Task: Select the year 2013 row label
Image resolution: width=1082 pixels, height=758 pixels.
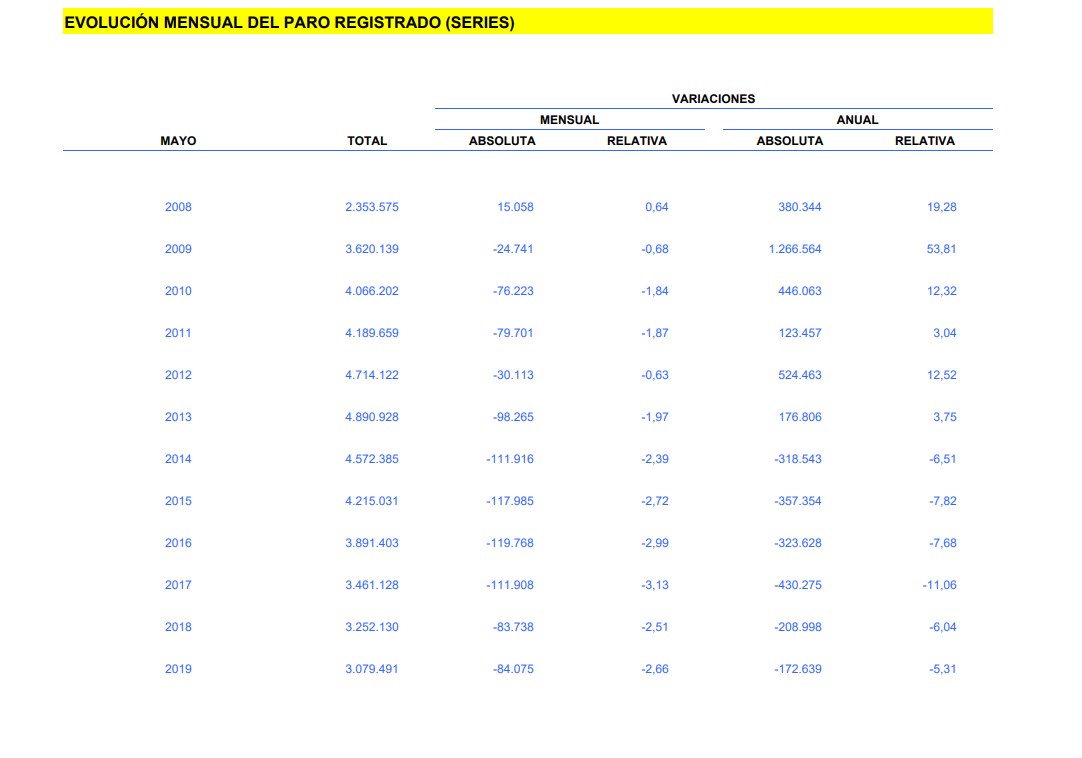Action: 178,417
